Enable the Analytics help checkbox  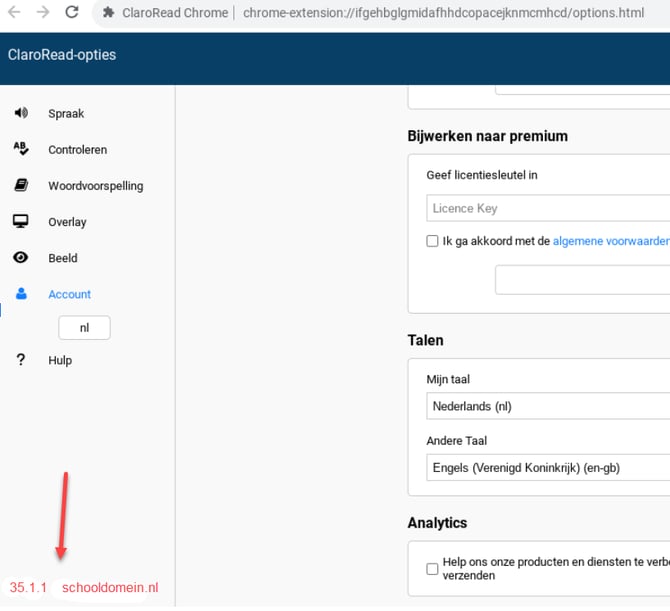(432, 568)
